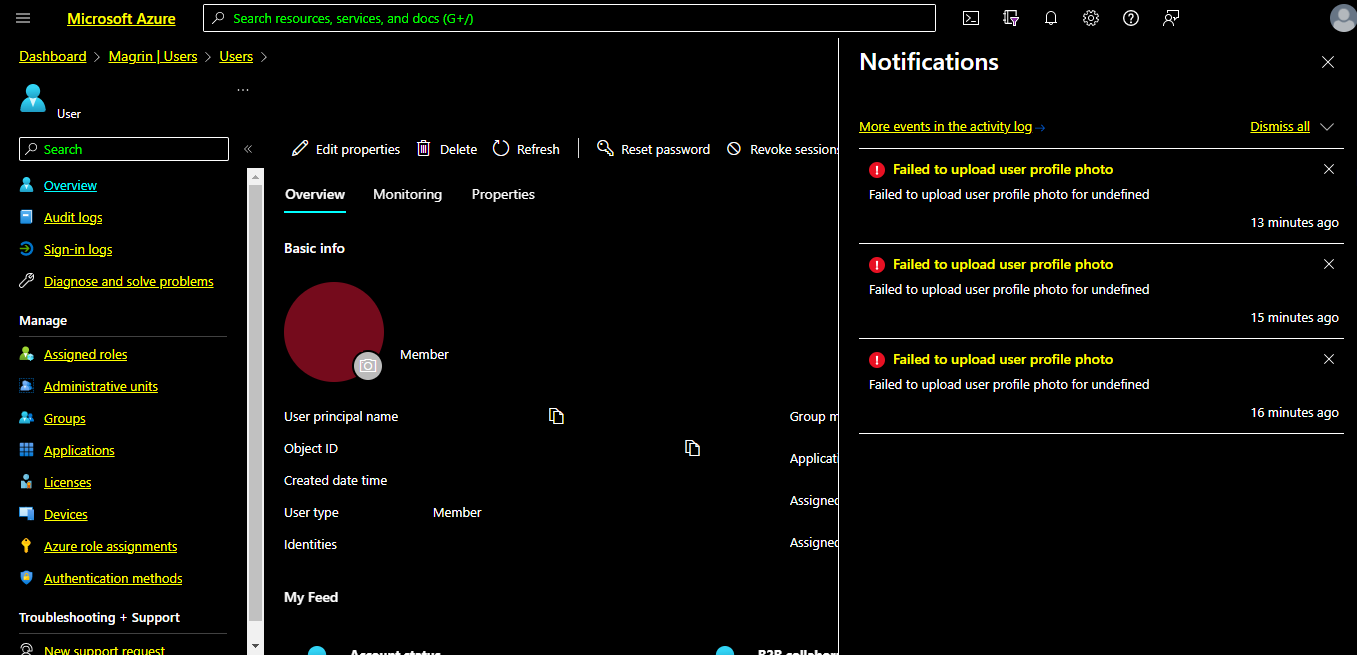
Task: Open the notifications bell icon
Action: tap(1050, 18)
